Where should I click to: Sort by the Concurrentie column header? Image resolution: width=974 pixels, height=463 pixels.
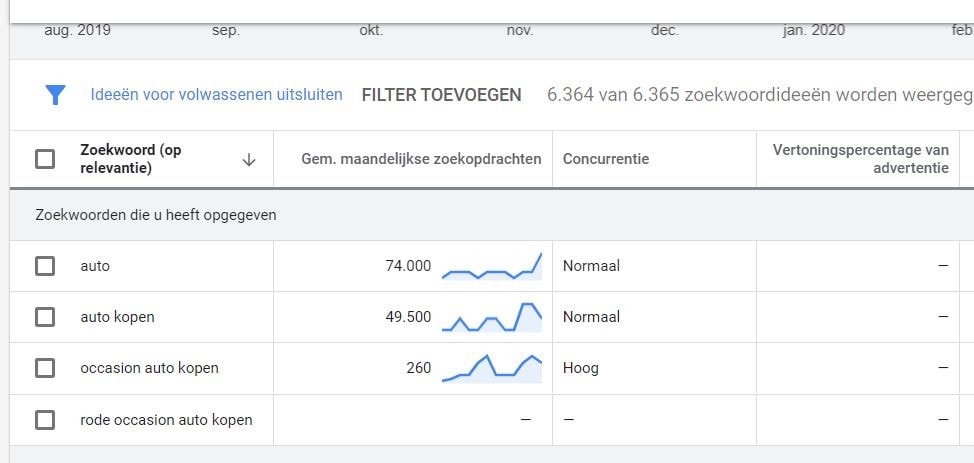coord(606,159)
